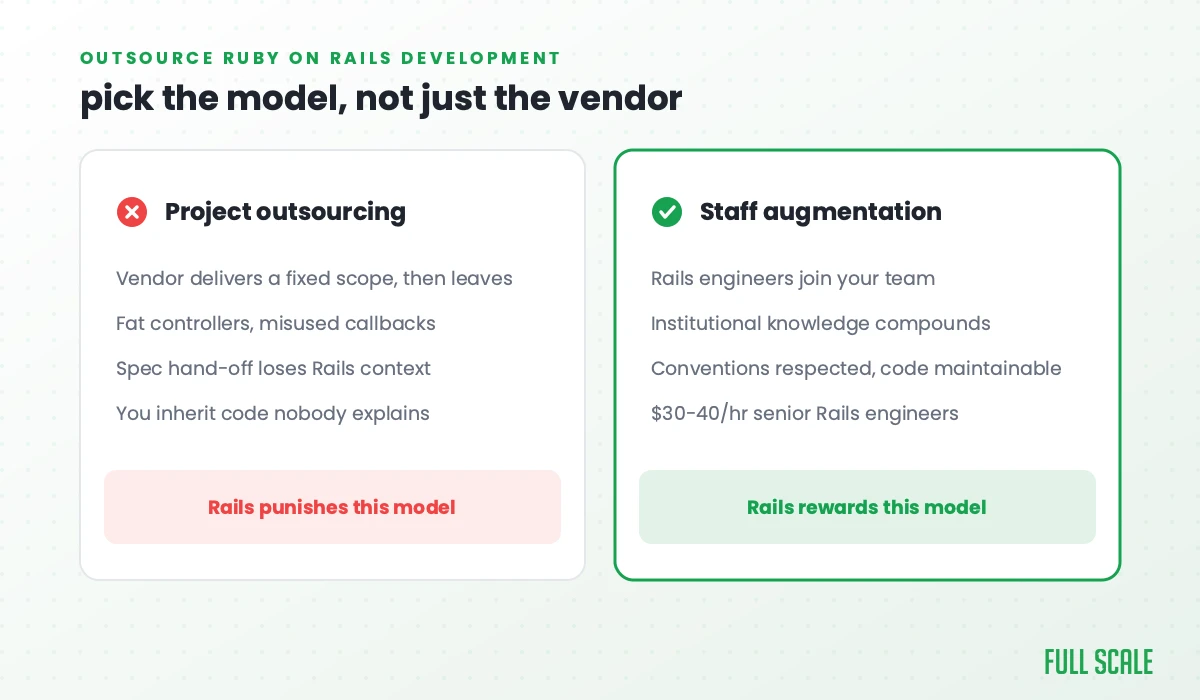1200x700 pixels.
Task: Click the 'Rails rewards this model' banner
Action: click(867, 507)
